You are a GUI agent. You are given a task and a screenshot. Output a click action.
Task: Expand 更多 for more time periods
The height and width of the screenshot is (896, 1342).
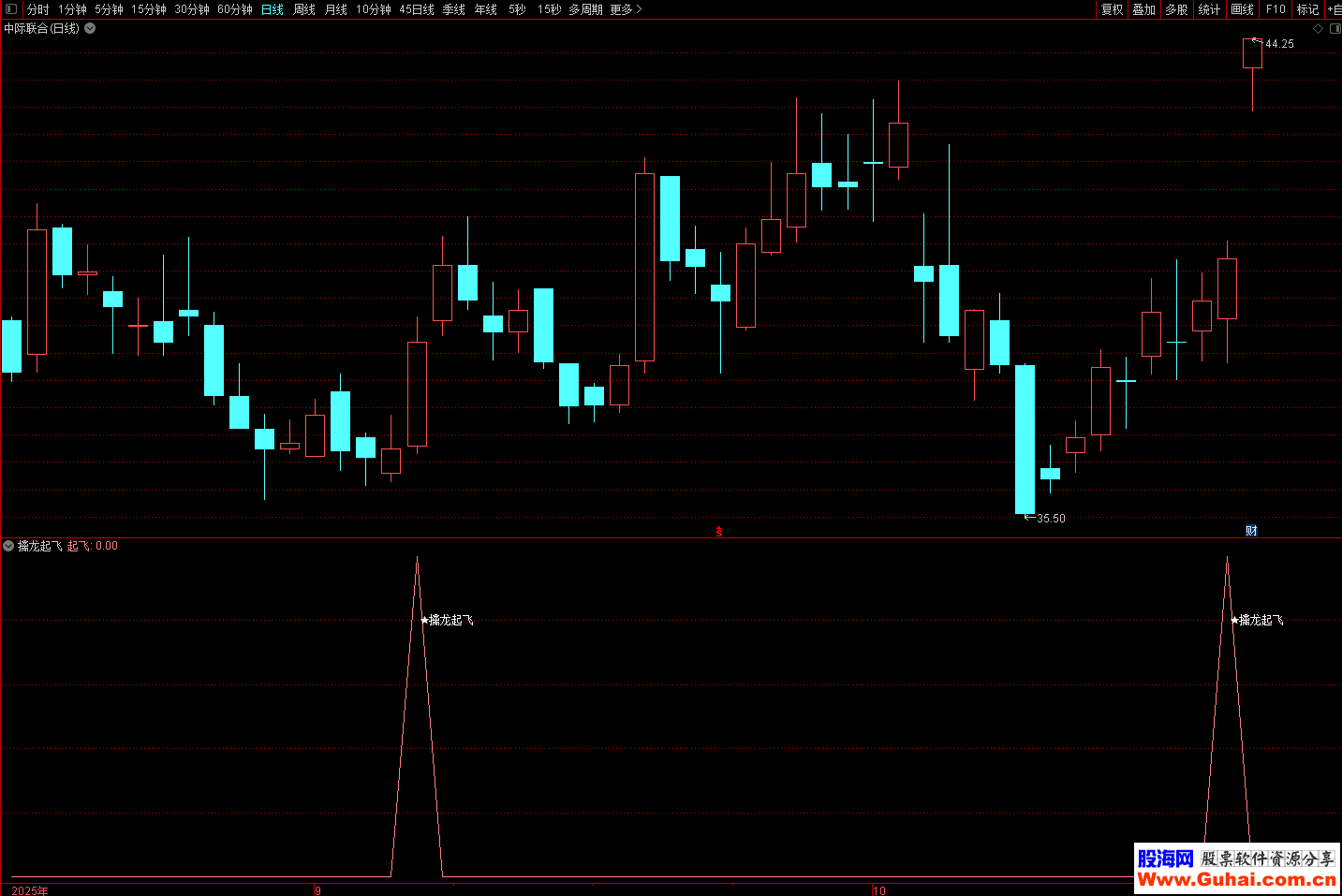click(626, 9)
